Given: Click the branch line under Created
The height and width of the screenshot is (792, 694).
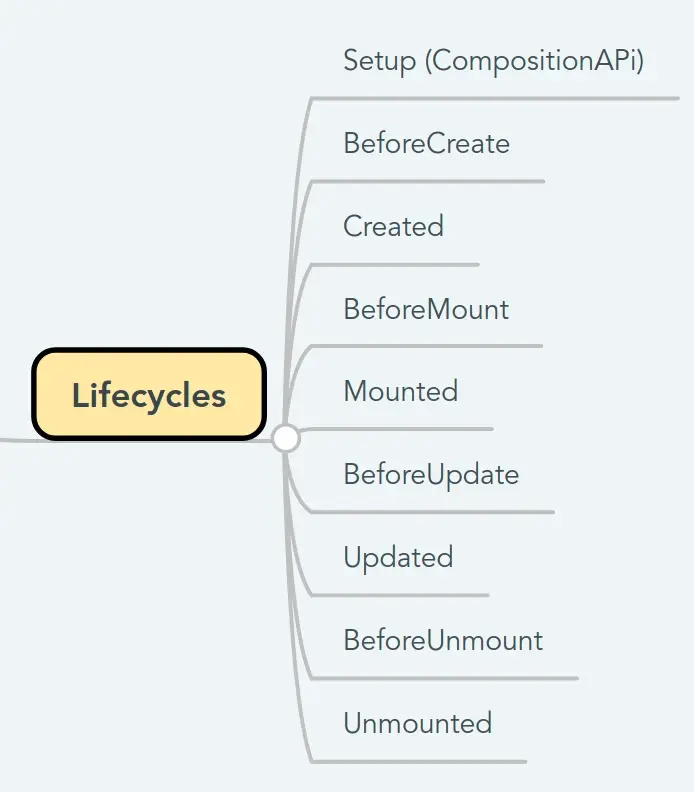Looking at the screenshot, I should click(x=395, y=264).
